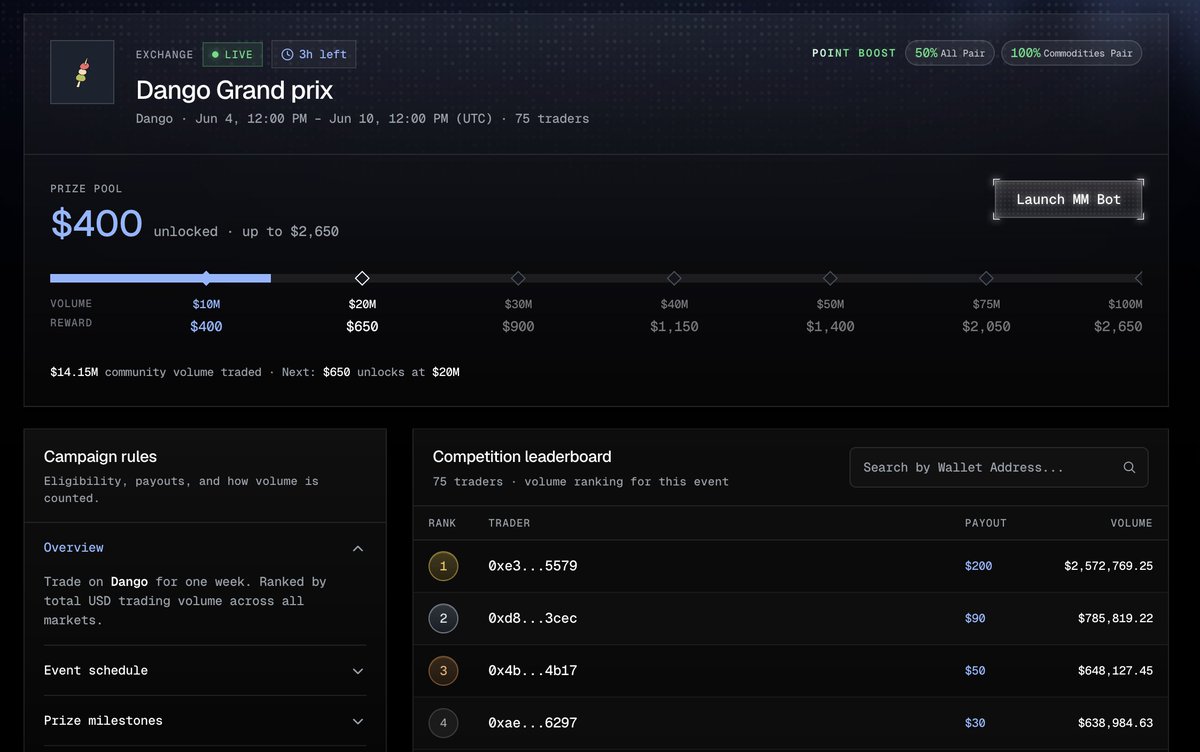Click the $2,650 reward under $100M
Viewport: 1200px width, 752px height.
(1118, 326)
